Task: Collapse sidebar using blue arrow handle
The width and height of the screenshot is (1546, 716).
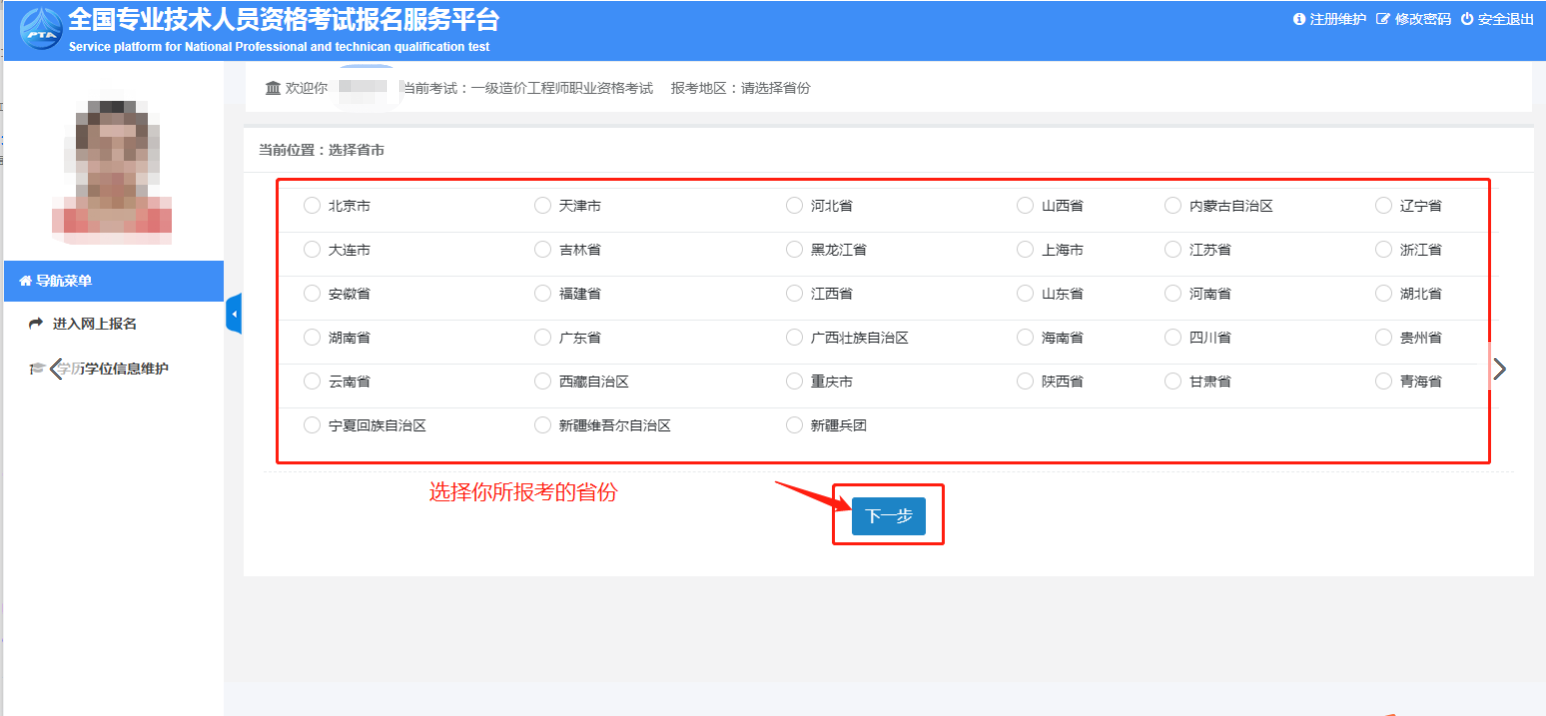Action: pyautogui.click(x=234, y=314)
